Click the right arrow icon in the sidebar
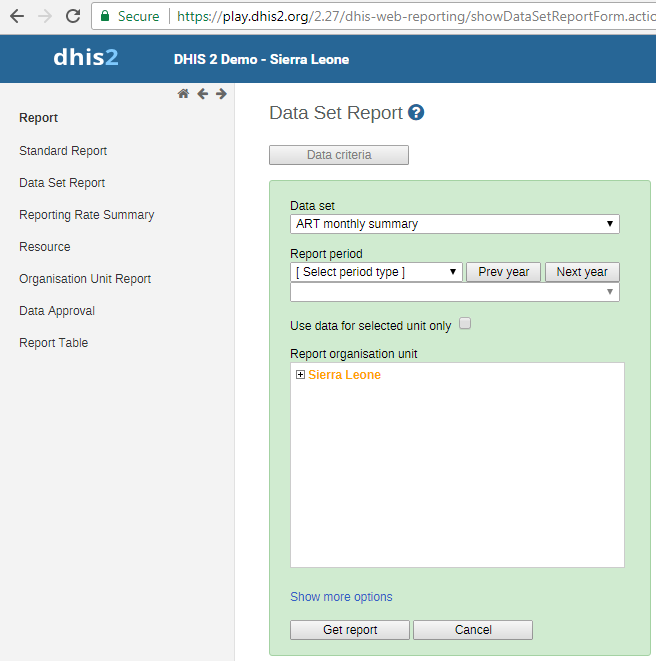Image resolution: width=656 pixels, height=661 pixels. coord(221,94)
